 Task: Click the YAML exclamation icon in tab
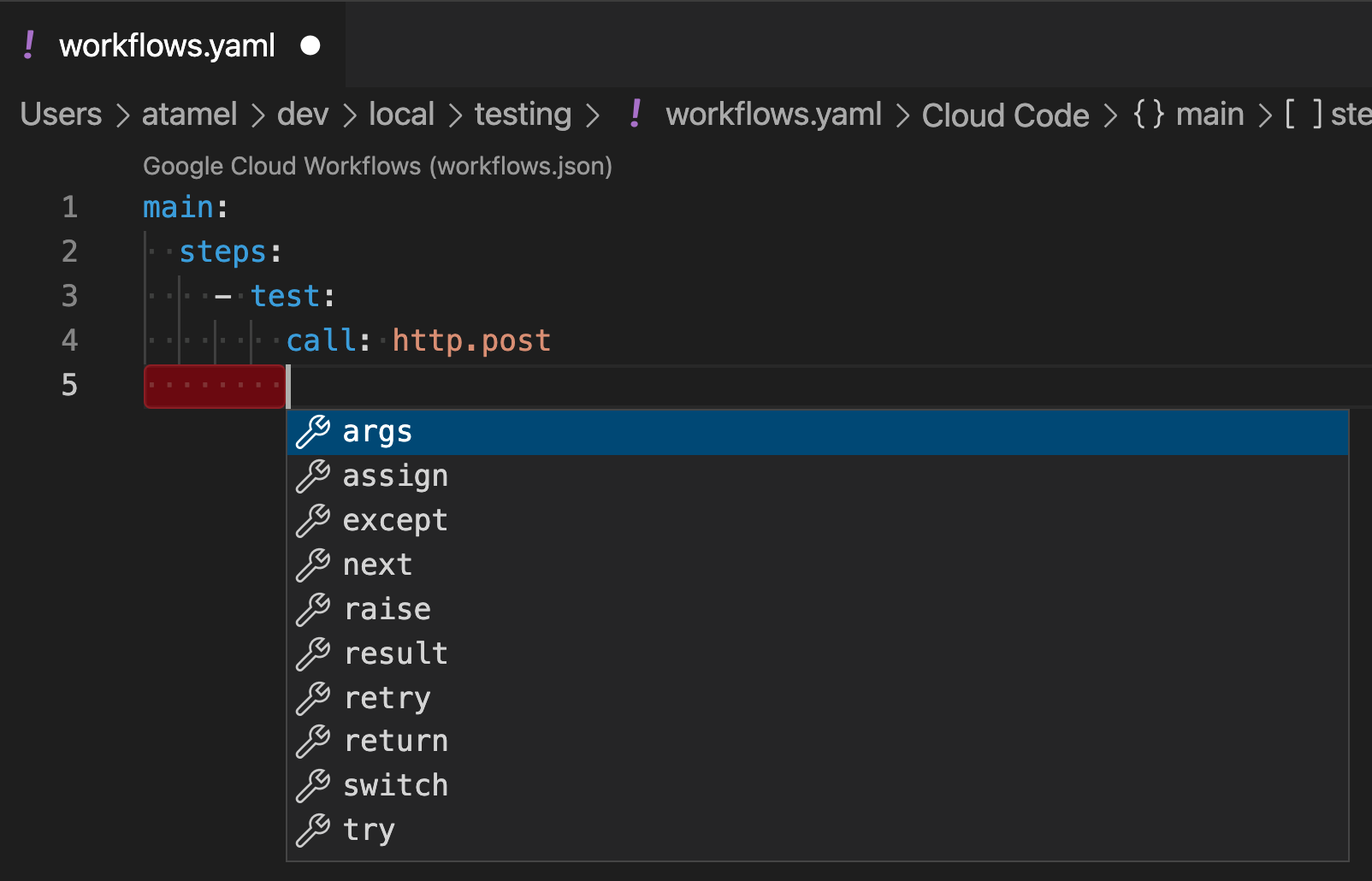[29, 45]
